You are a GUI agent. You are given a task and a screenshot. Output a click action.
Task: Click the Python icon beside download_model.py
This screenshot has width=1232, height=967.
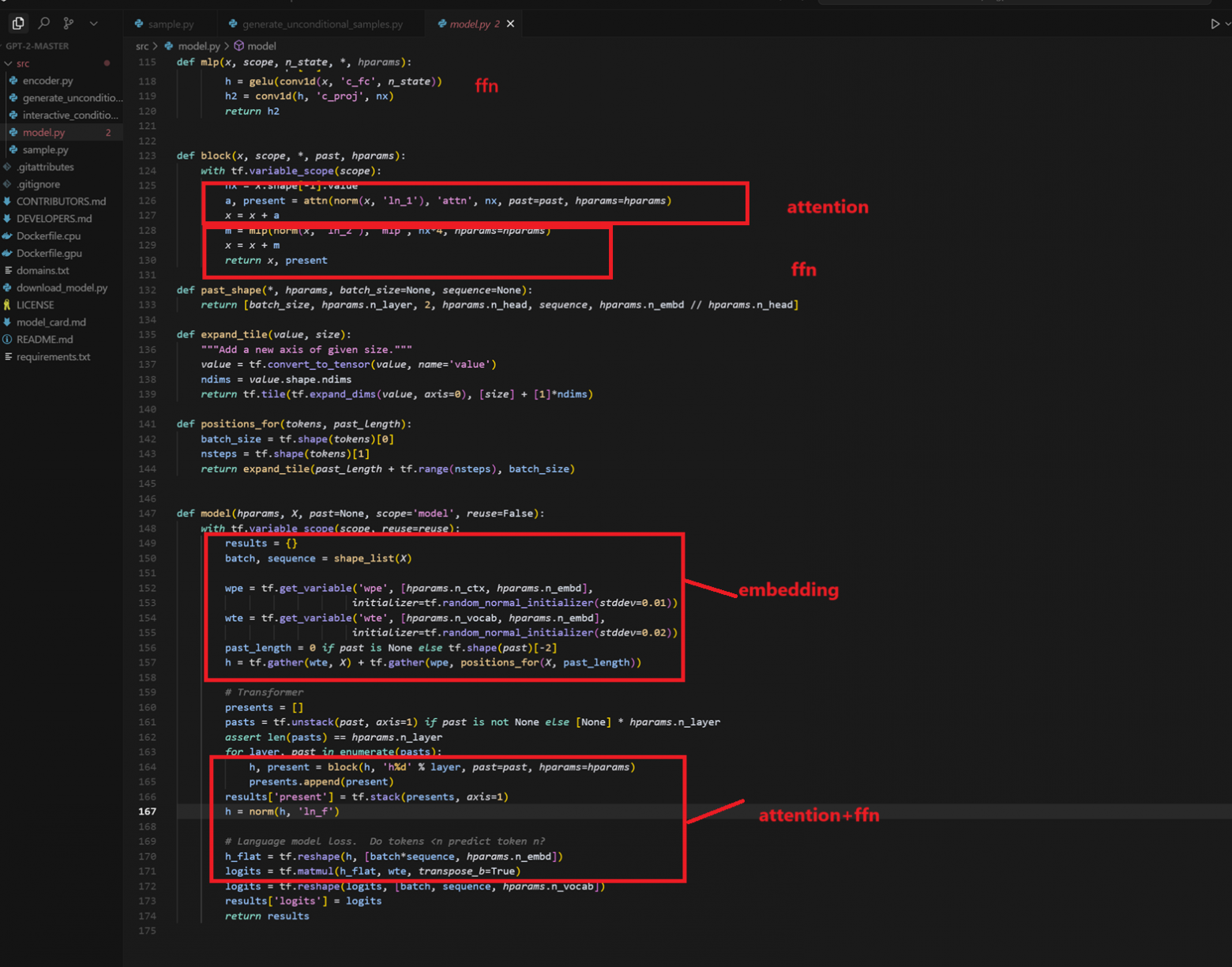[8, 288]
